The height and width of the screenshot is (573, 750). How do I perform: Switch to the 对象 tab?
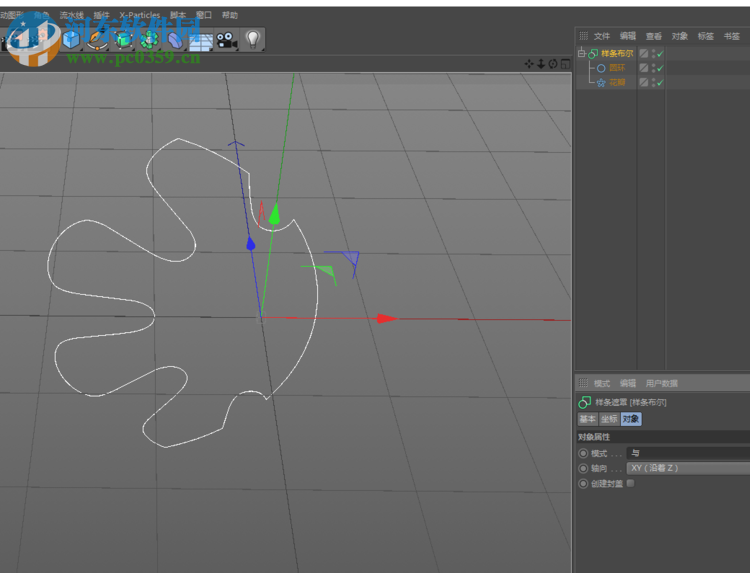tap(631, 419)
